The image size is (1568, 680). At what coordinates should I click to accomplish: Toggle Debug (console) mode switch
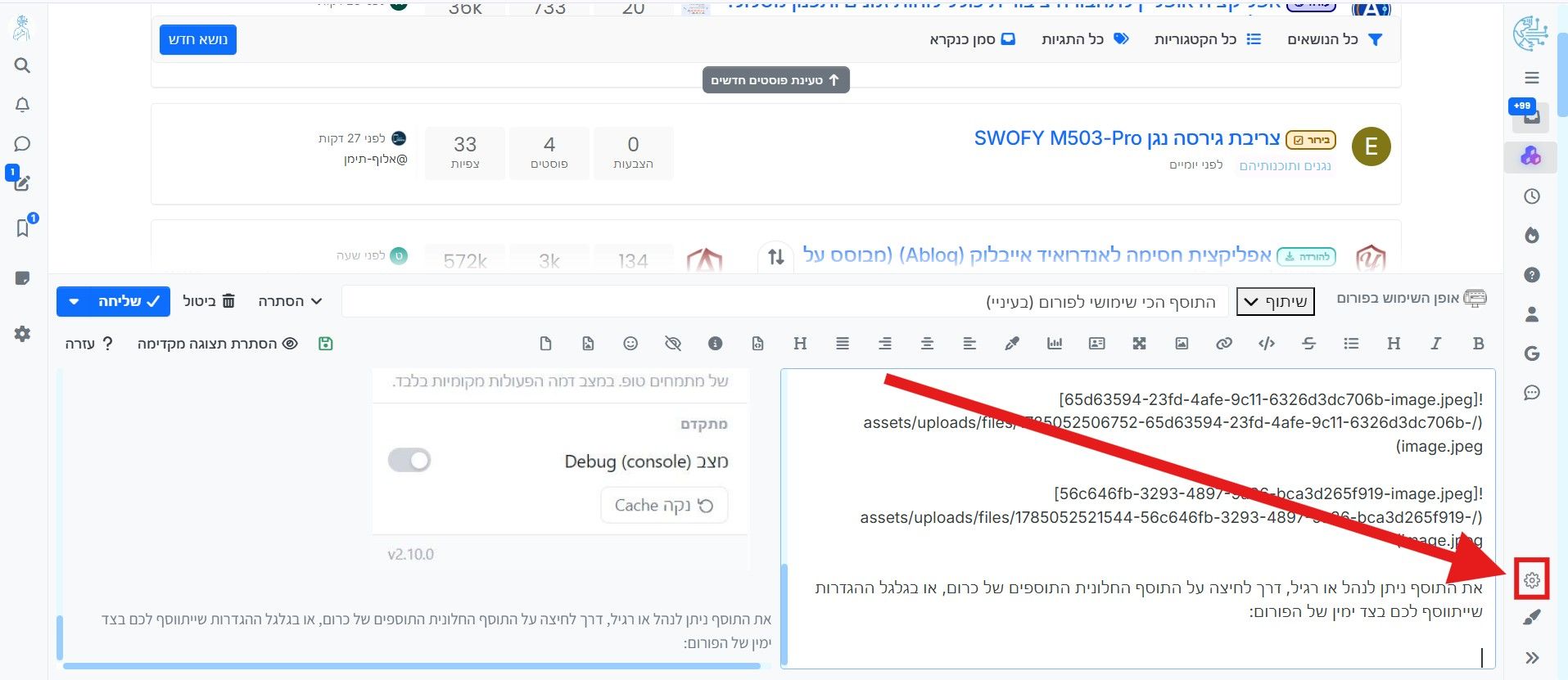click(x=409, y=460)
